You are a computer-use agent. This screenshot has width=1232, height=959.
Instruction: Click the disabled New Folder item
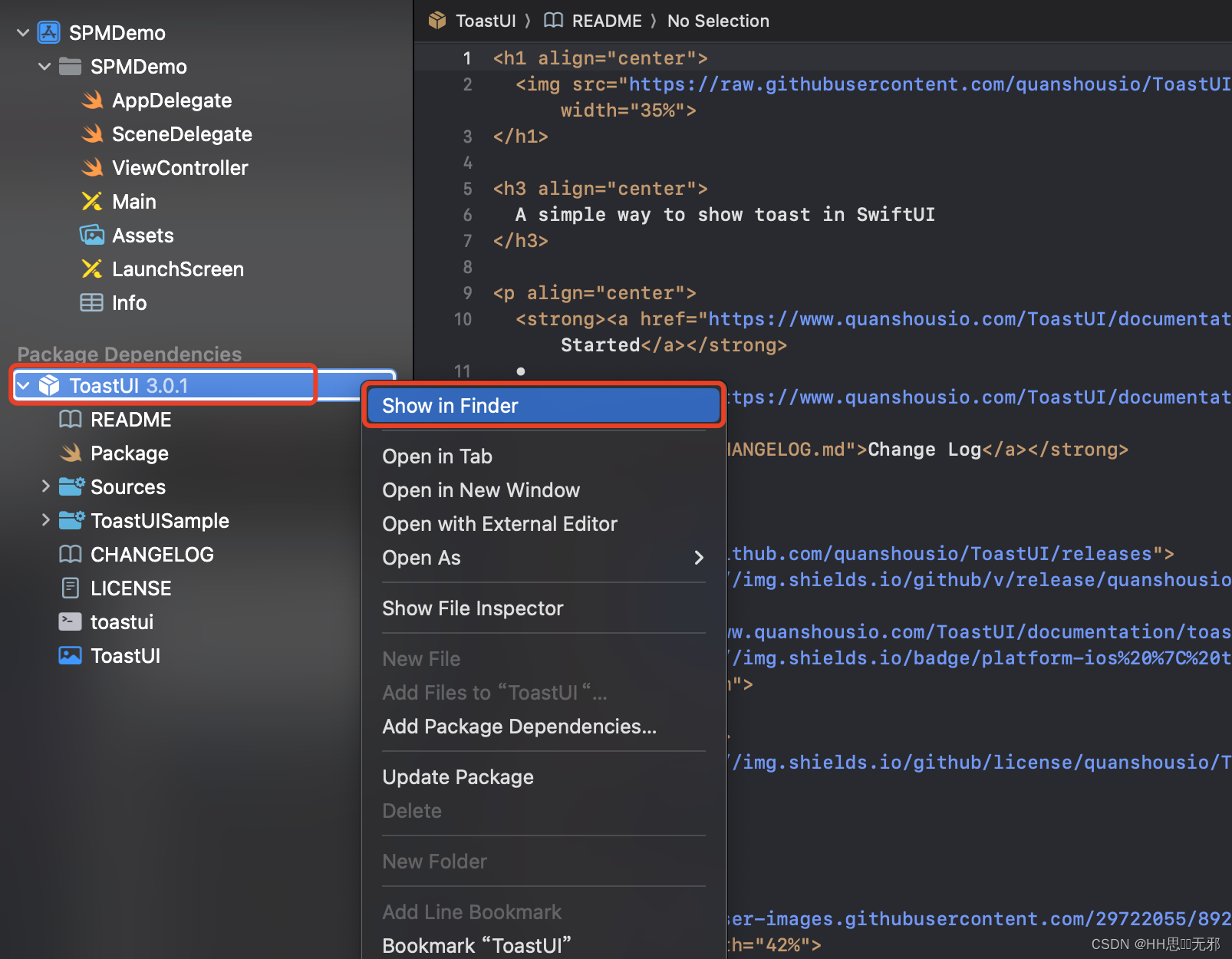(x=544, y=862)
